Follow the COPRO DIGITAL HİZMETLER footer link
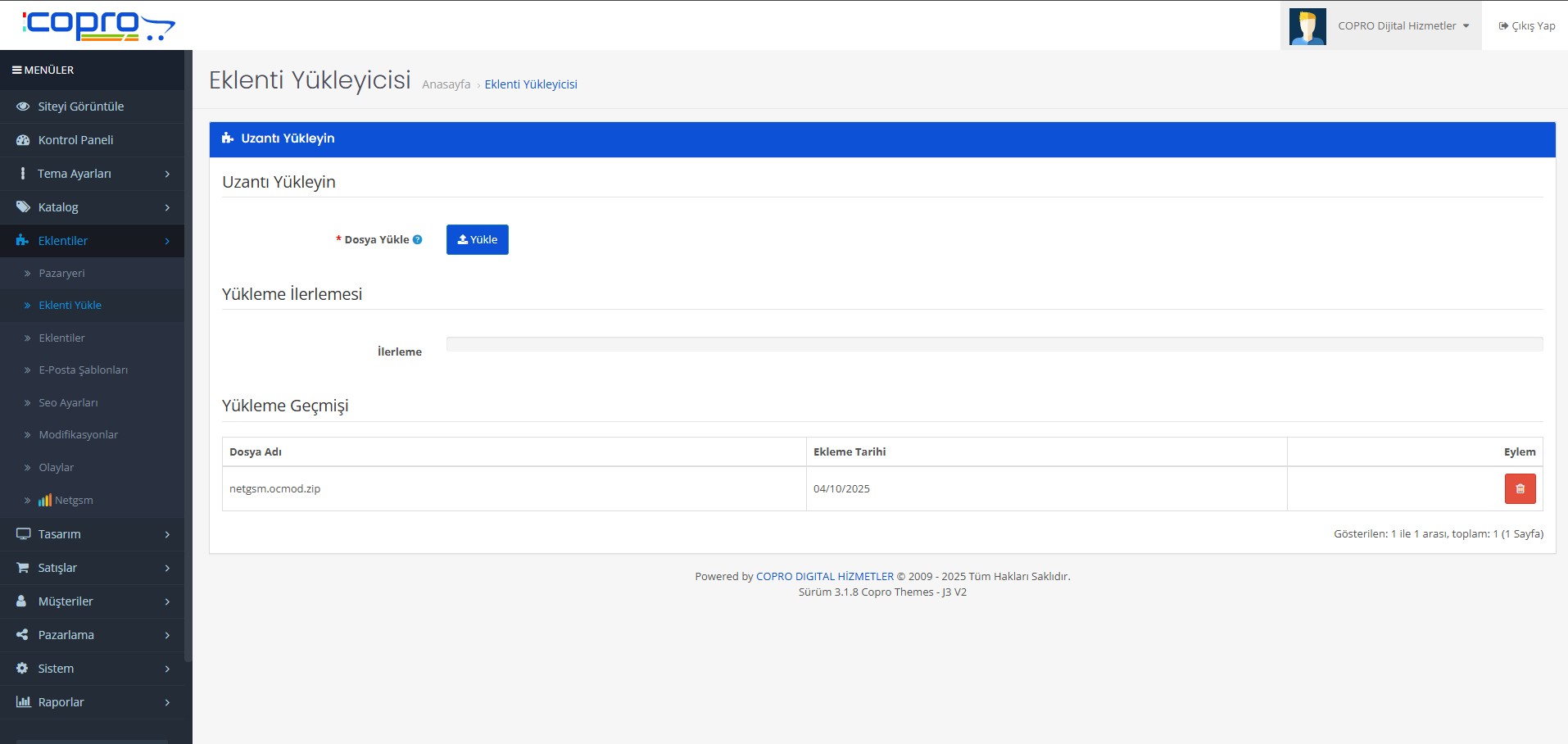This screenshot has height=744, width=1568. tap(824, 577)
